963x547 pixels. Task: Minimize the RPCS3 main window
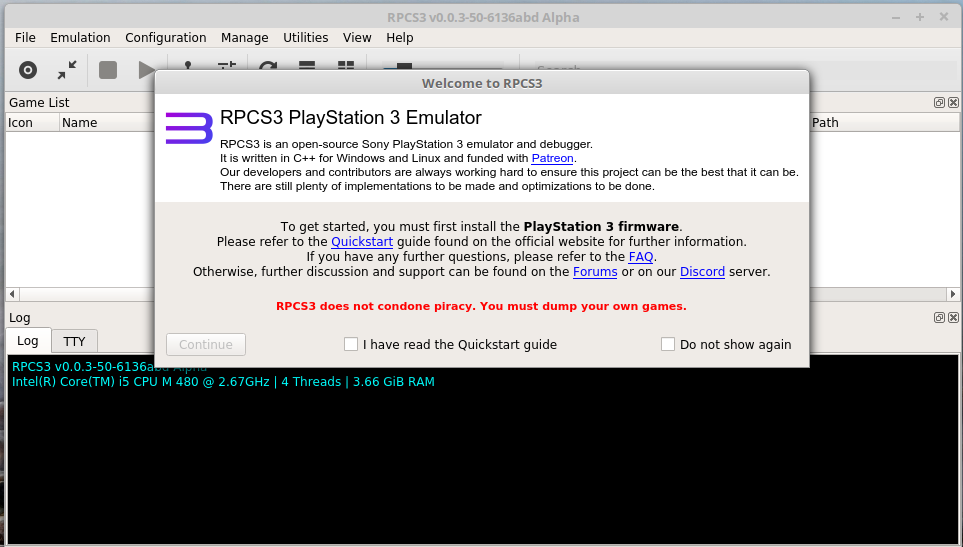click(x=896, y=17)
